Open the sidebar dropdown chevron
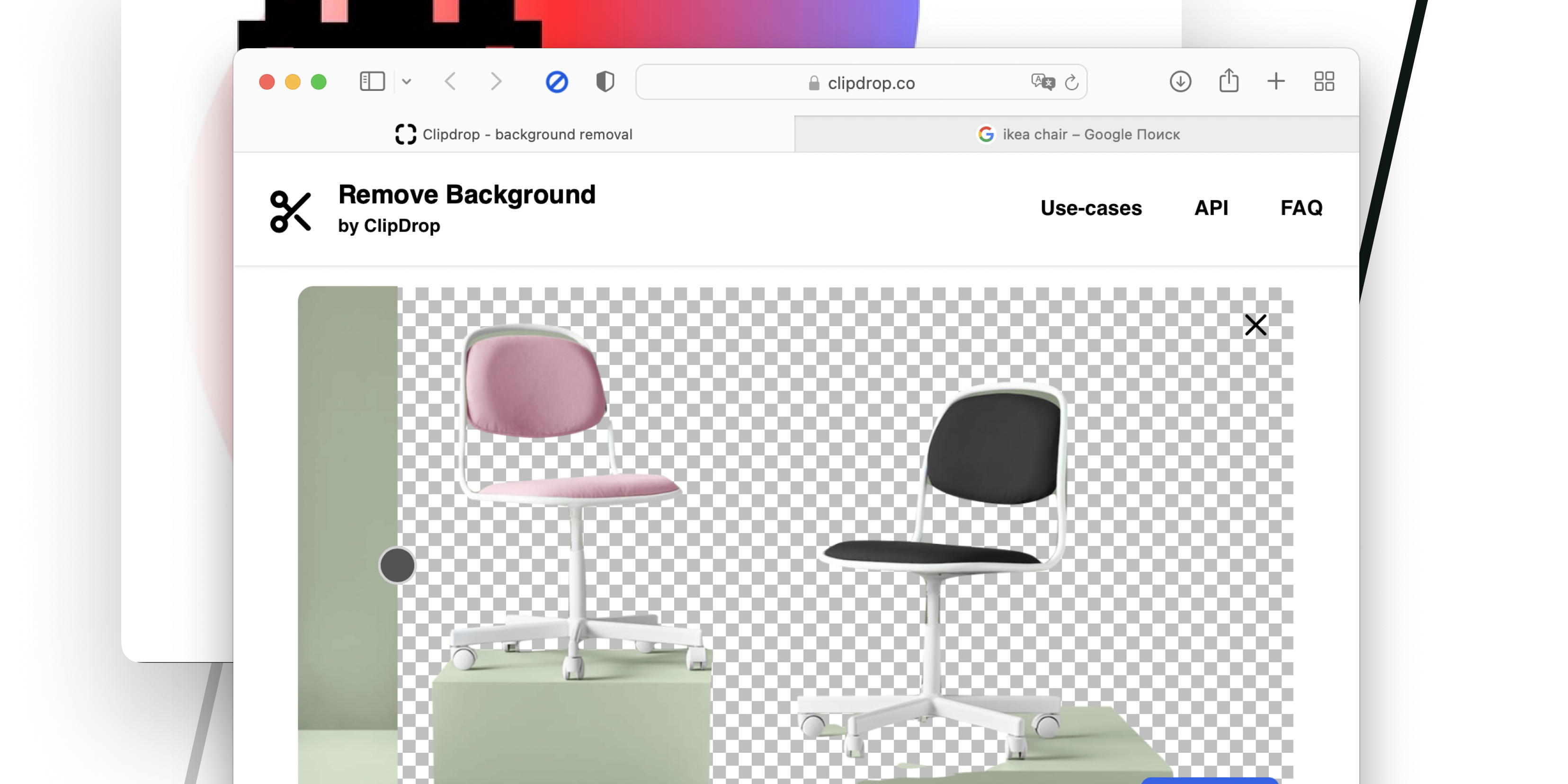Viewport: 1568px width, 784px height. click(407, 81)
